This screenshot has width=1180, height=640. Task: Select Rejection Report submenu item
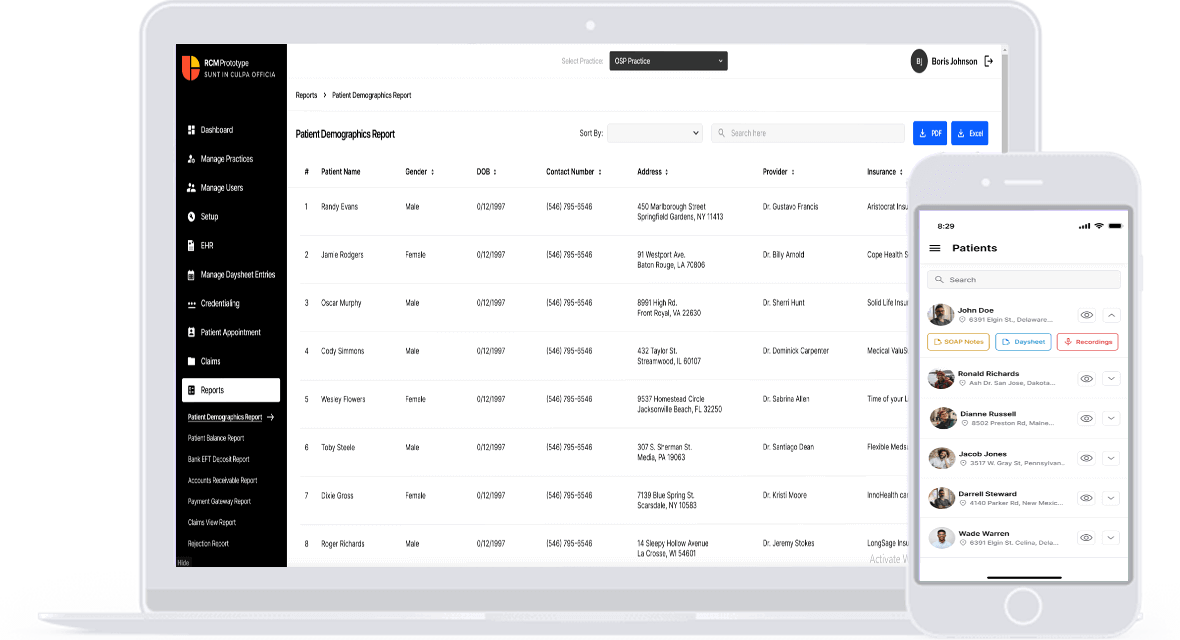point(208,544)
